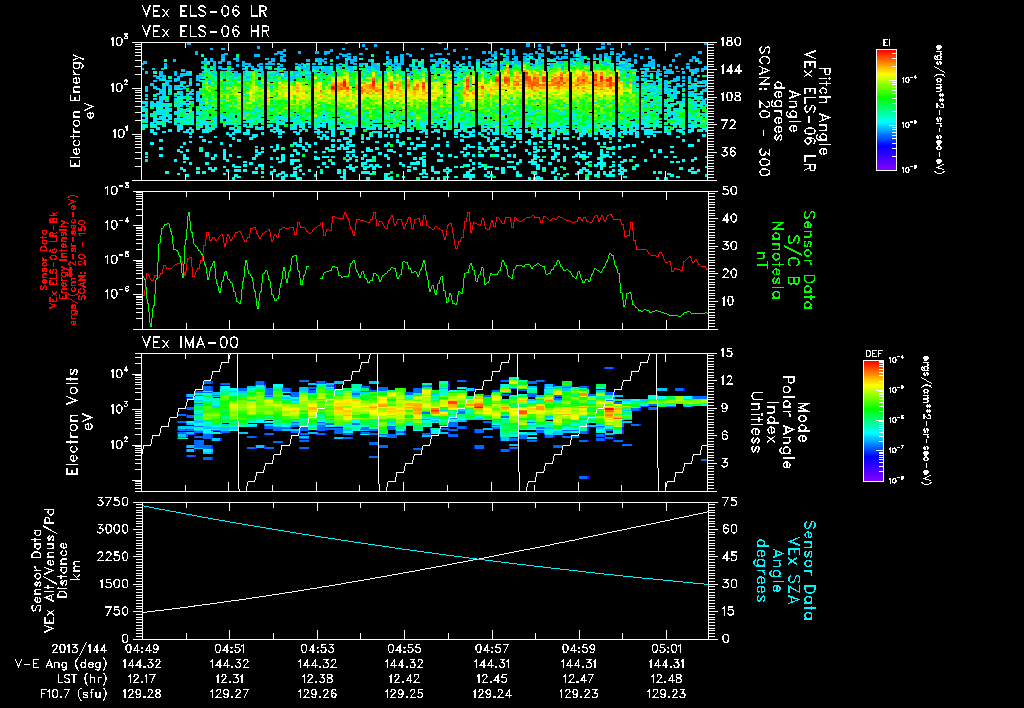
Task: Click the F10.7 value 129.25
Action: point(404,694)
